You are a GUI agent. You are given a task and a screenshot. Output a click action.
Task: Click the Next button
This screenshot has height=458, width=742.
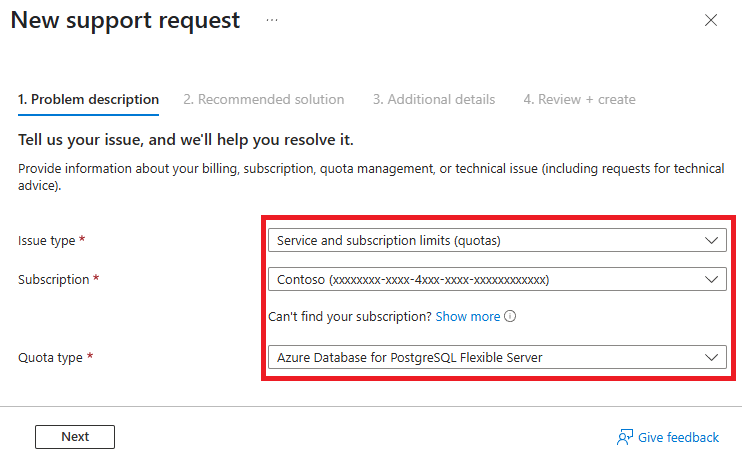[x=75, y=437]
